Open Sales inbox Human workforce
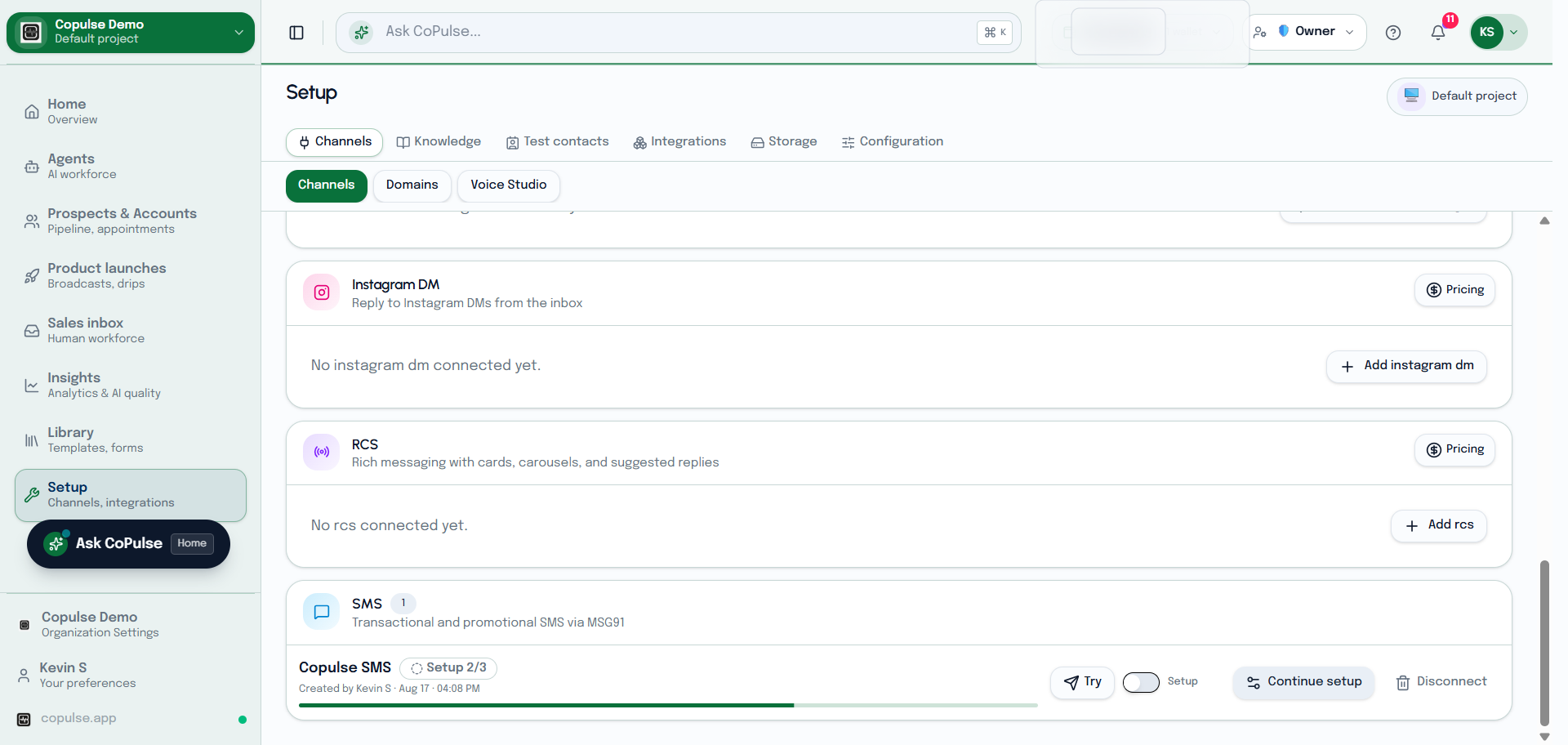This screenshot has width=1568, height=745. [x=131, y=331]
